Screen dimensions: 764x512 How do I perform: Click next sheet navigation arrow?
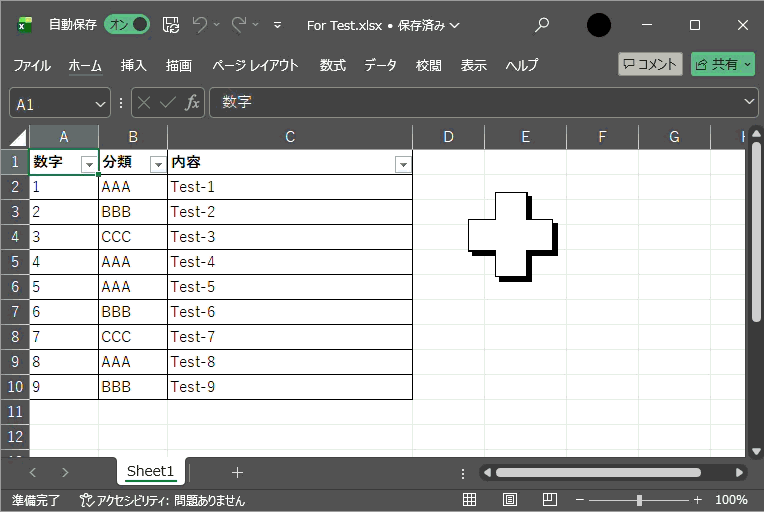coord(65,472)
